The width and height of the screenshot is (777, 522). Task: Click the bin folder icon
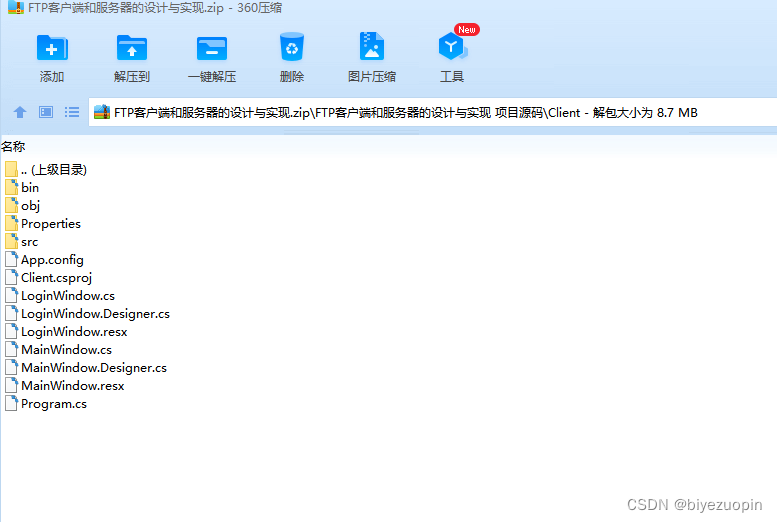pyautogui.click(x=11, y=187)
